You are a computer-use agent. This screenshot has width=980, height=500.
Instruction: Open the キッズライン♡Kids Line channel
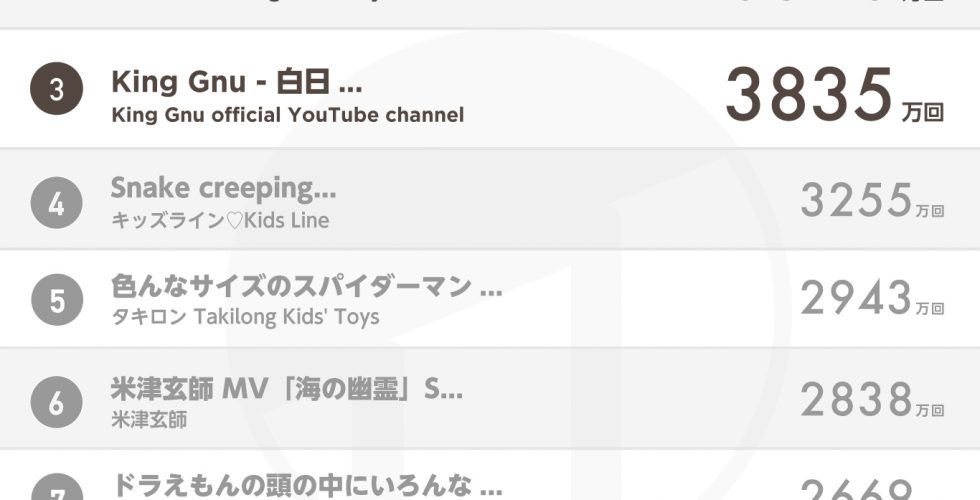tap(220, 220)
